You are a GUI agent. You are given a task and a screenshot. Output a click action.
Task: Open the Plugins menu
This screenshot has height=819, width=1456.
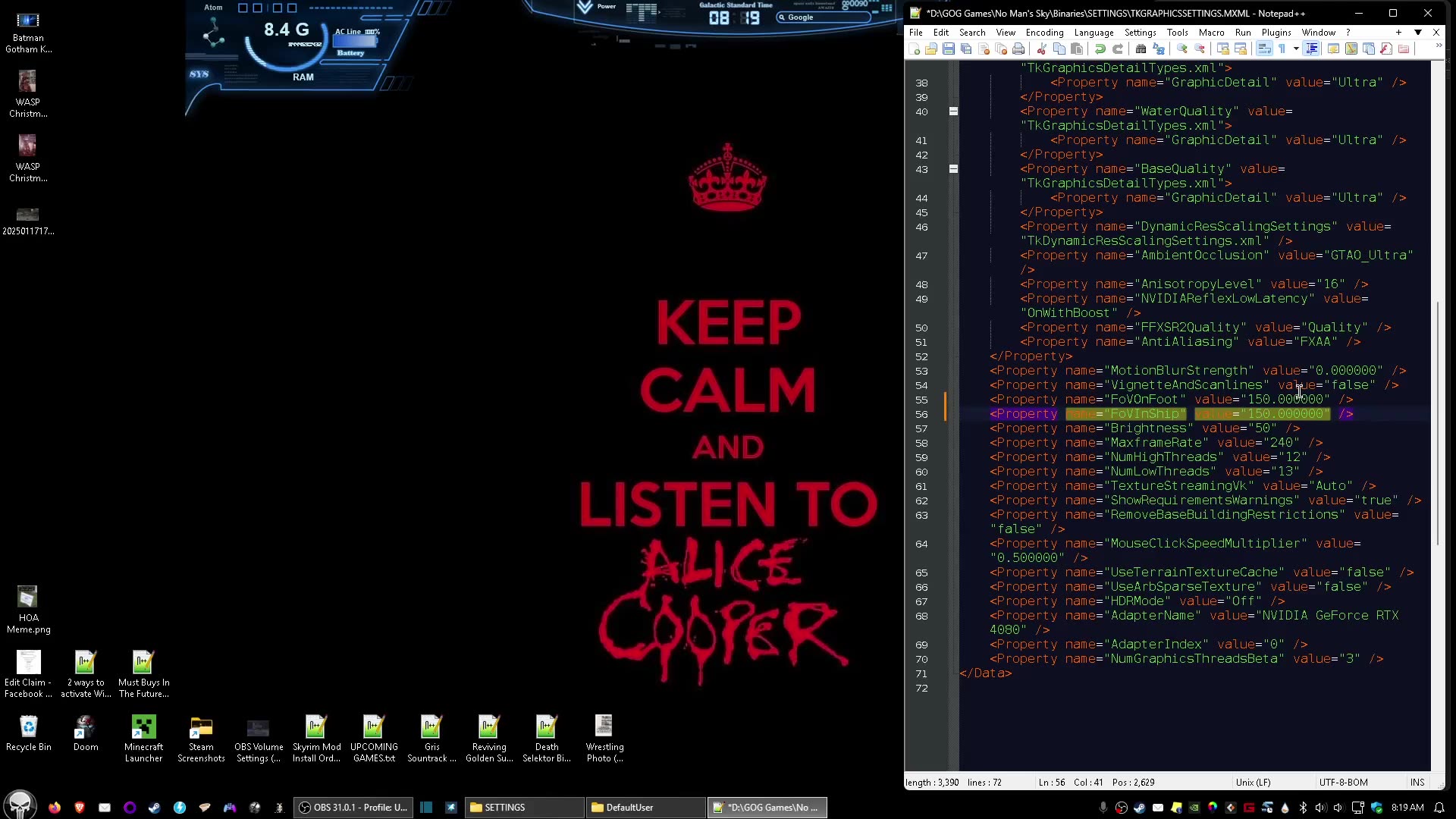click(x=1276, y=33)
